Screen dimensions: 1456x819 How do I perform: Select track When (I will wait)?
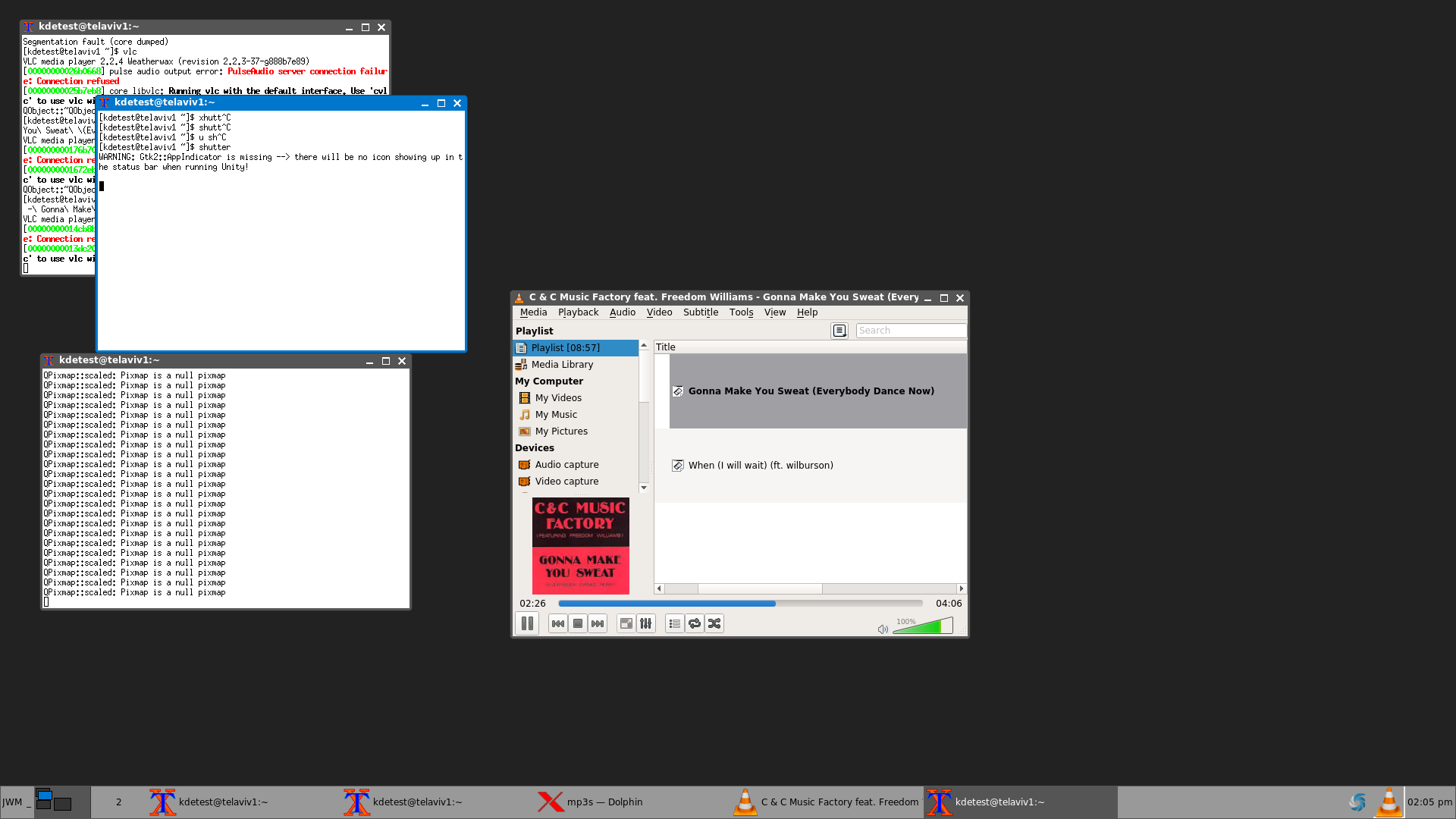818,466
